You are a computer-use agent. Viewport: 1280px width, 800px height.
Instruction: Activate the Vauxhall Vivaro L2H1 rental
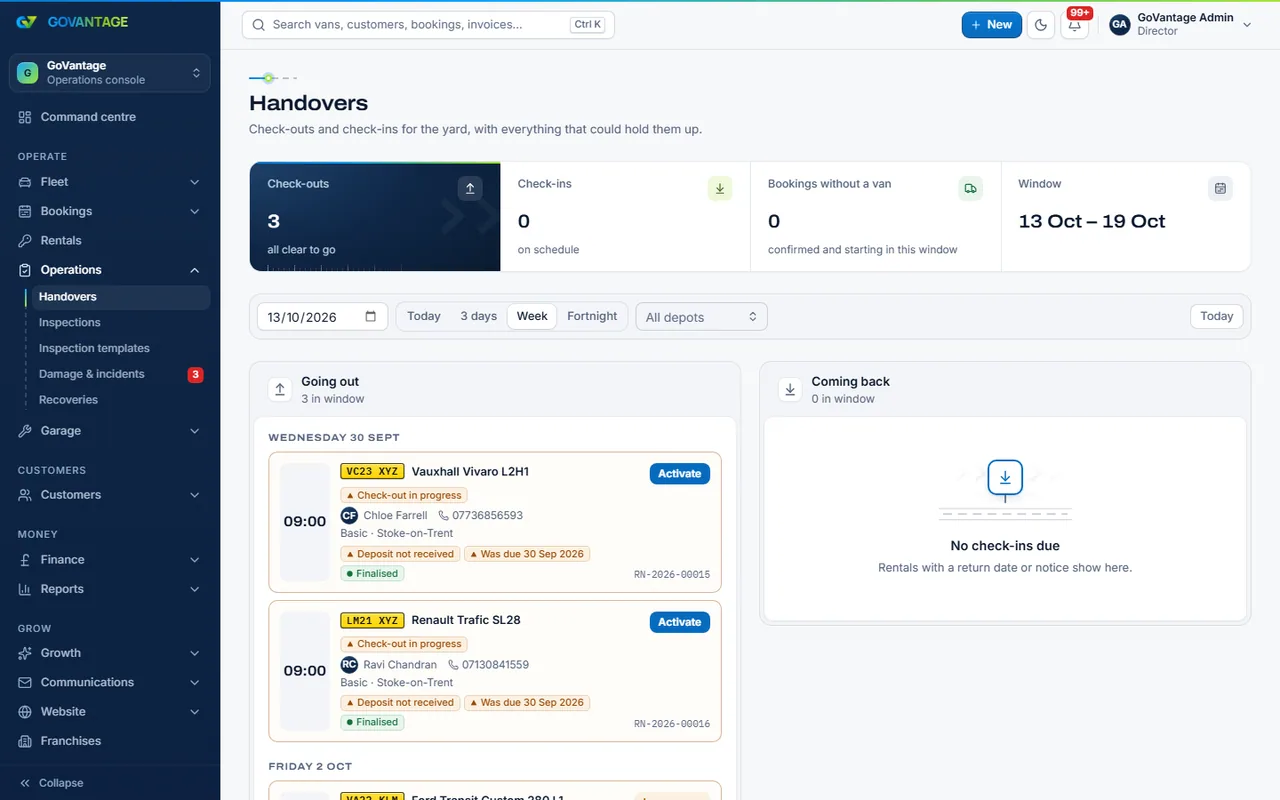[680, 474]
